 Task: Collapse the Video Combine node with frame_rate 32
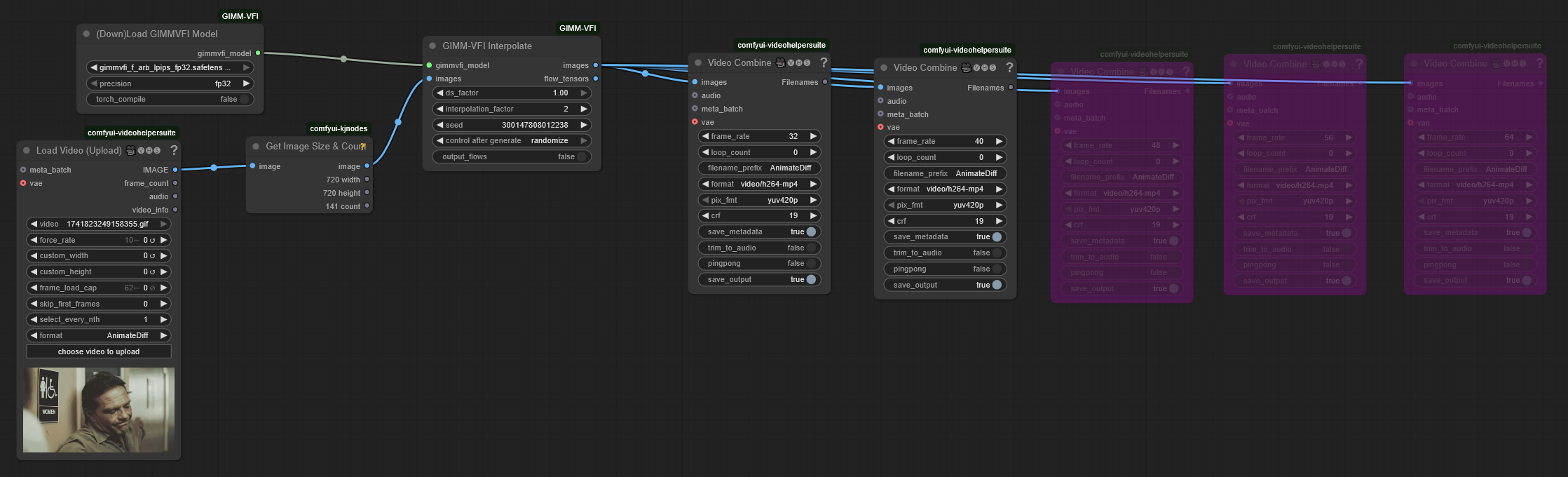point(698,62)
